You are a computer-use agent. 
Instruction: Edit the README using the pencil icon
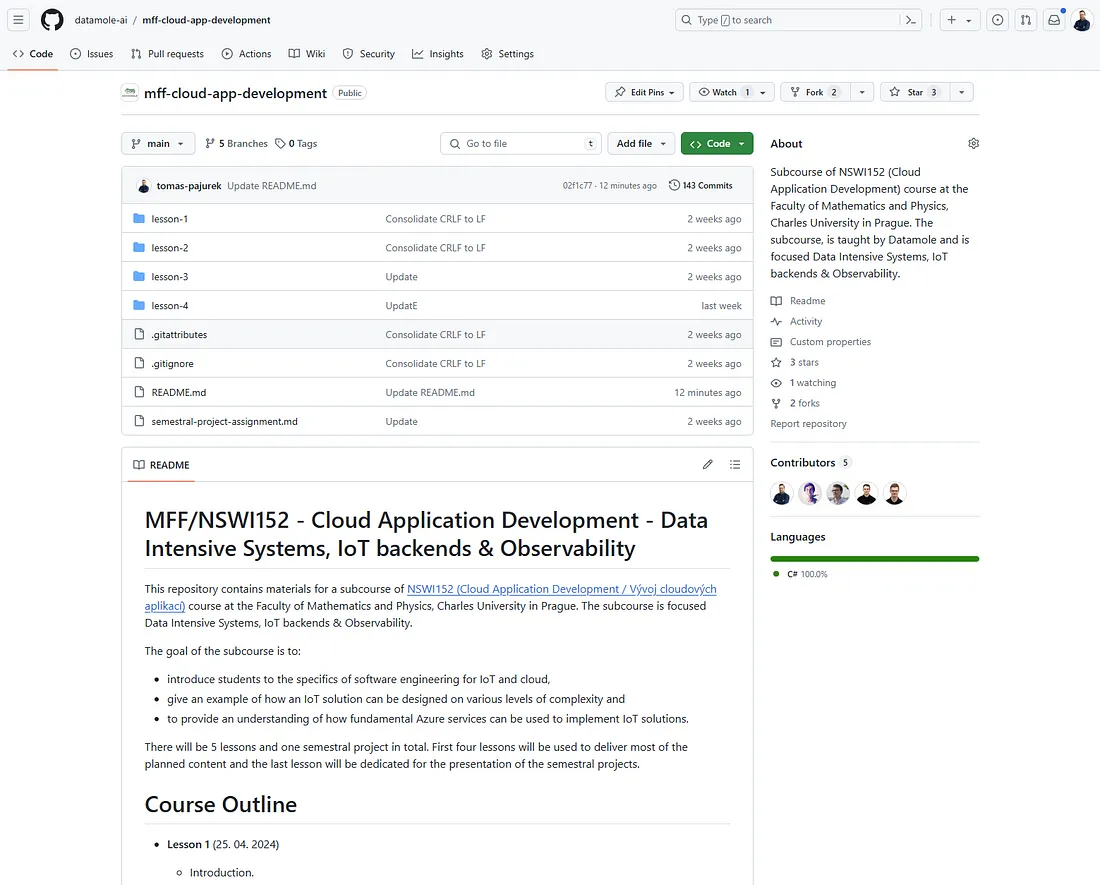[707, 464]
